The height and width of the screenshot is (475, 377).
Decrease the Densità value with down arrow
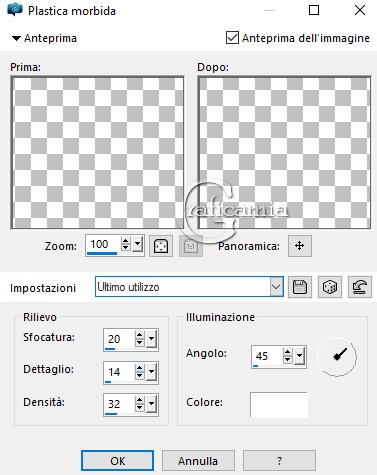tap(140, 408)
